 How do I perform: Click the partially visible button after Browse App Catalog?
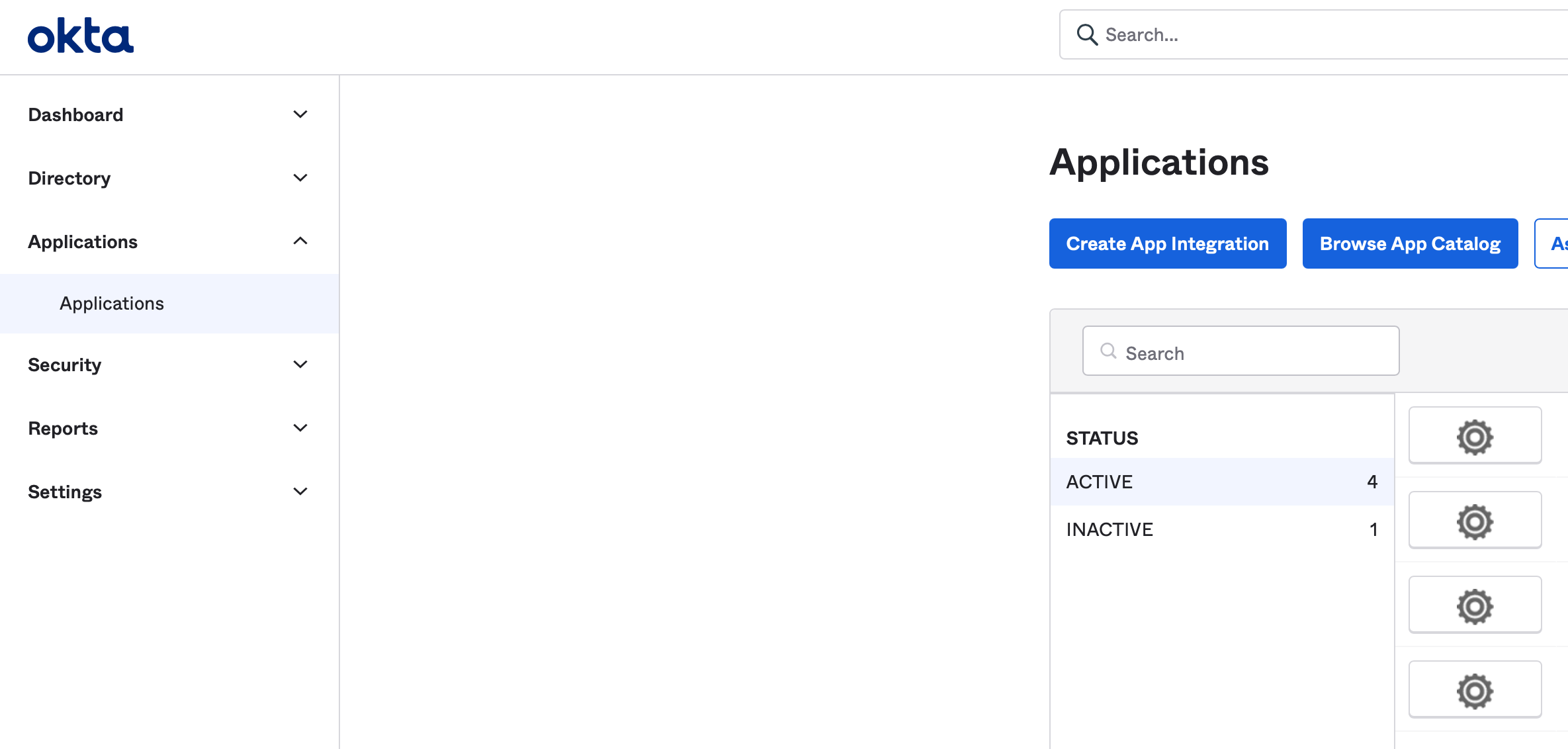coord(1551,243)
